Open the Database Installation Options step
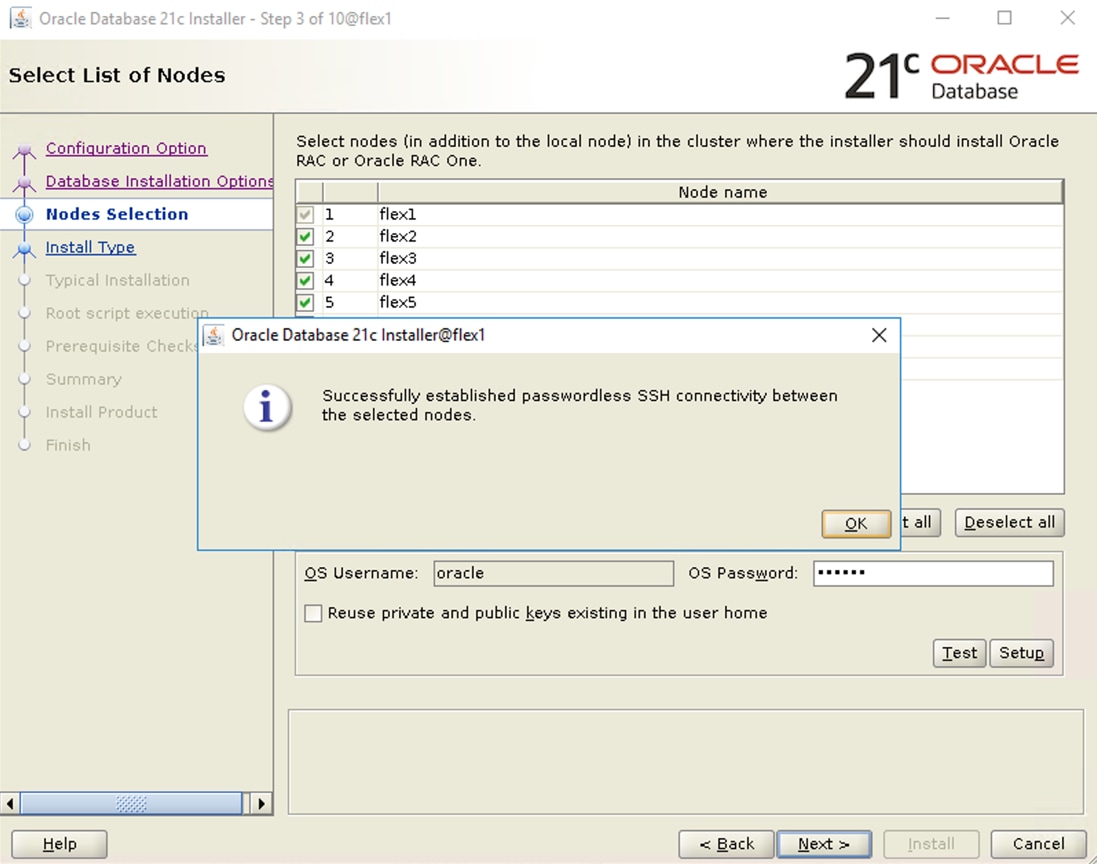 click(x=160, y=181)
